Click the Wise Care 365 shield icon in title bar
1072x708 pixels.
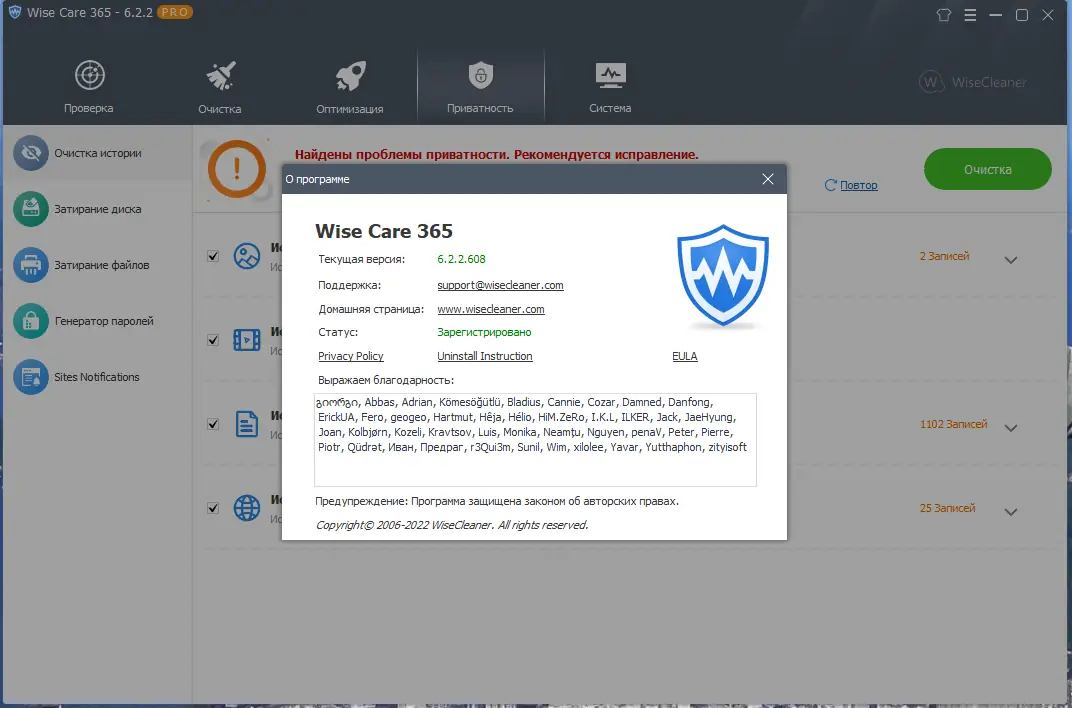[14, 12]
